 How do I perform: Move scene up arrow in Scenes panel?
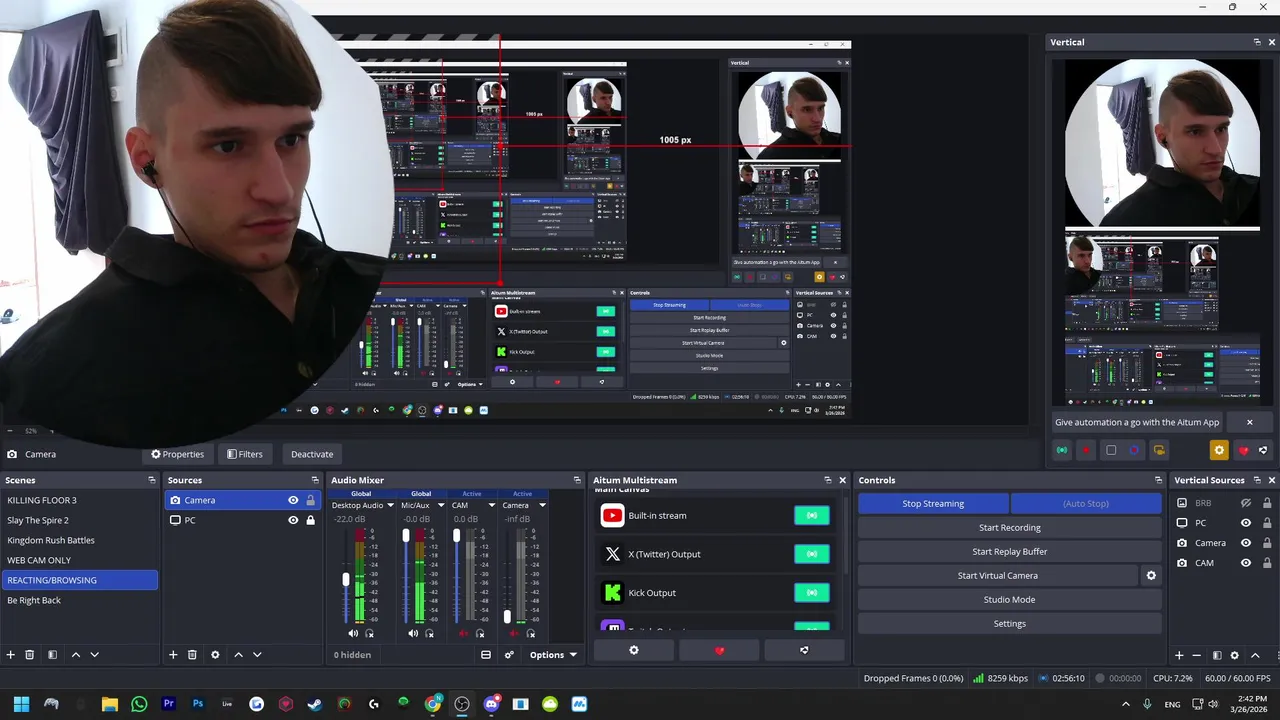point(75,655)
